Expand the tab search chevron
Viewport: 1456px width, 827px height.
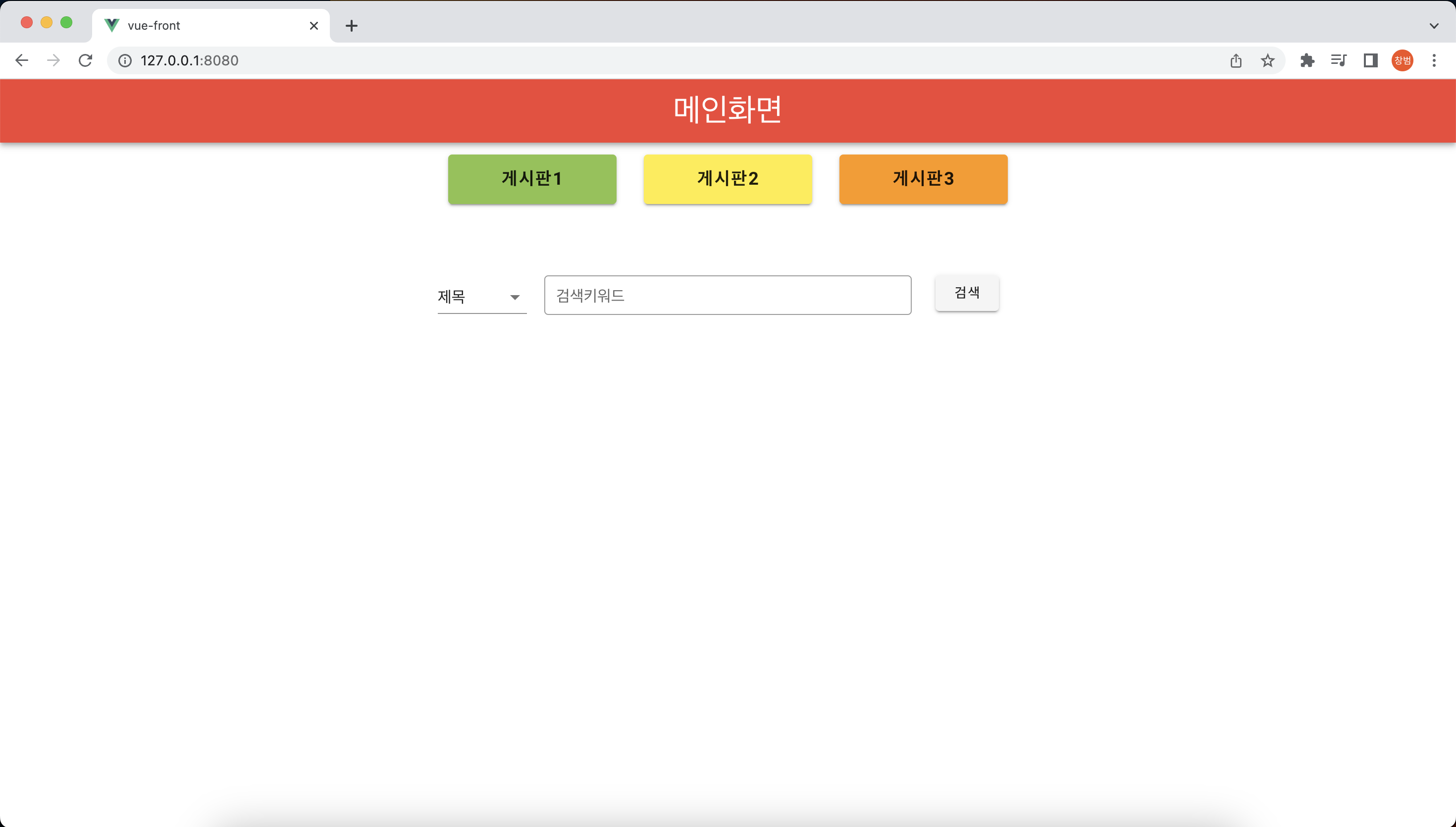click(x=1434, y=26)
